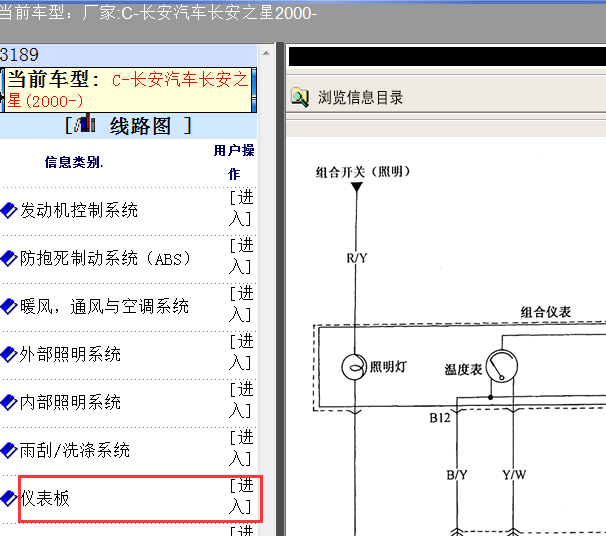Image resolution: width=606 pixels, height=536 pixels.
Task: Click the 温度表 gauge symbol in diagram
Action: [502, 366]
